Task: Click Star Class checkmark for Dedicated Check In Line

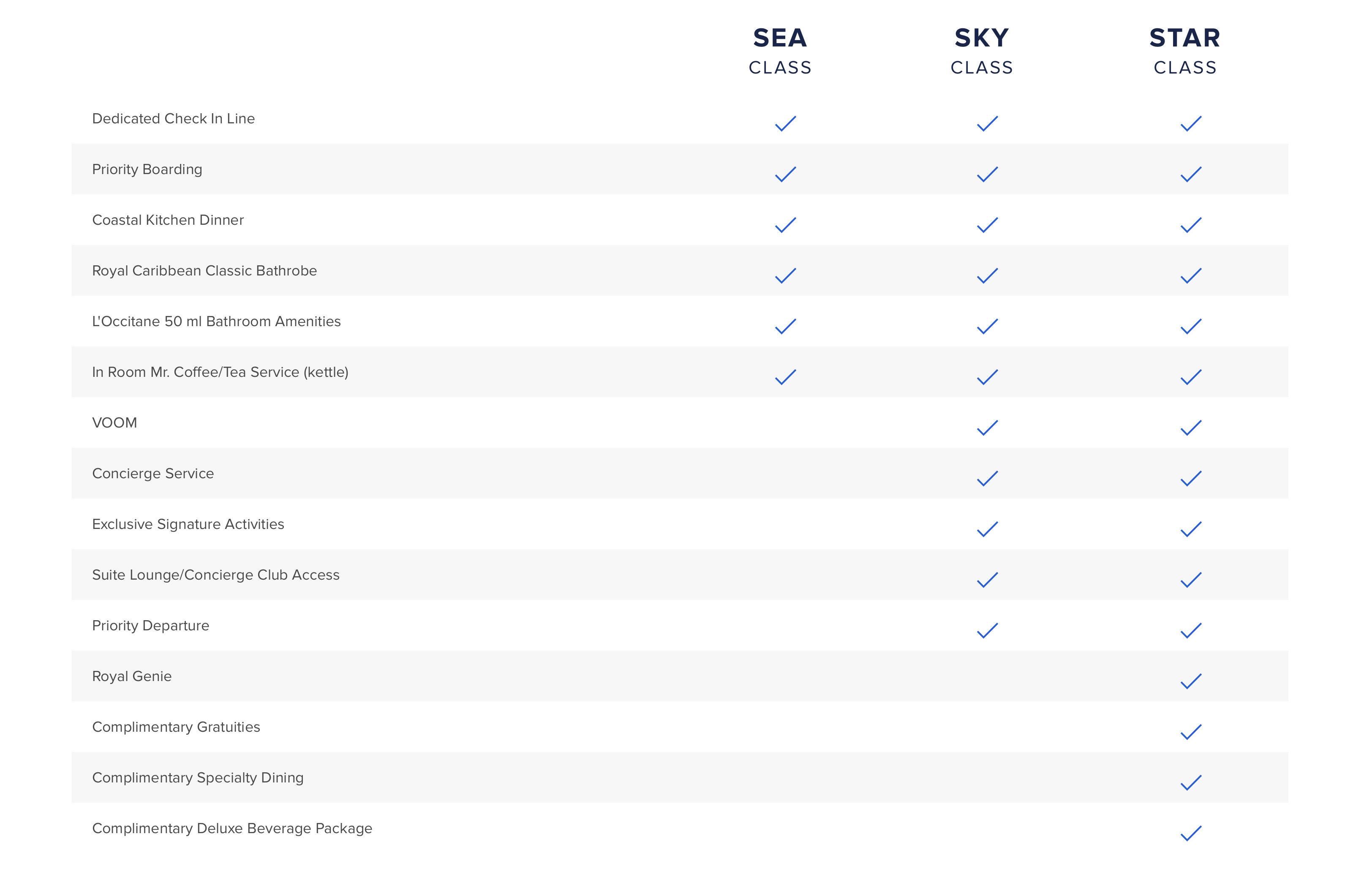Action: point(1191,124)
